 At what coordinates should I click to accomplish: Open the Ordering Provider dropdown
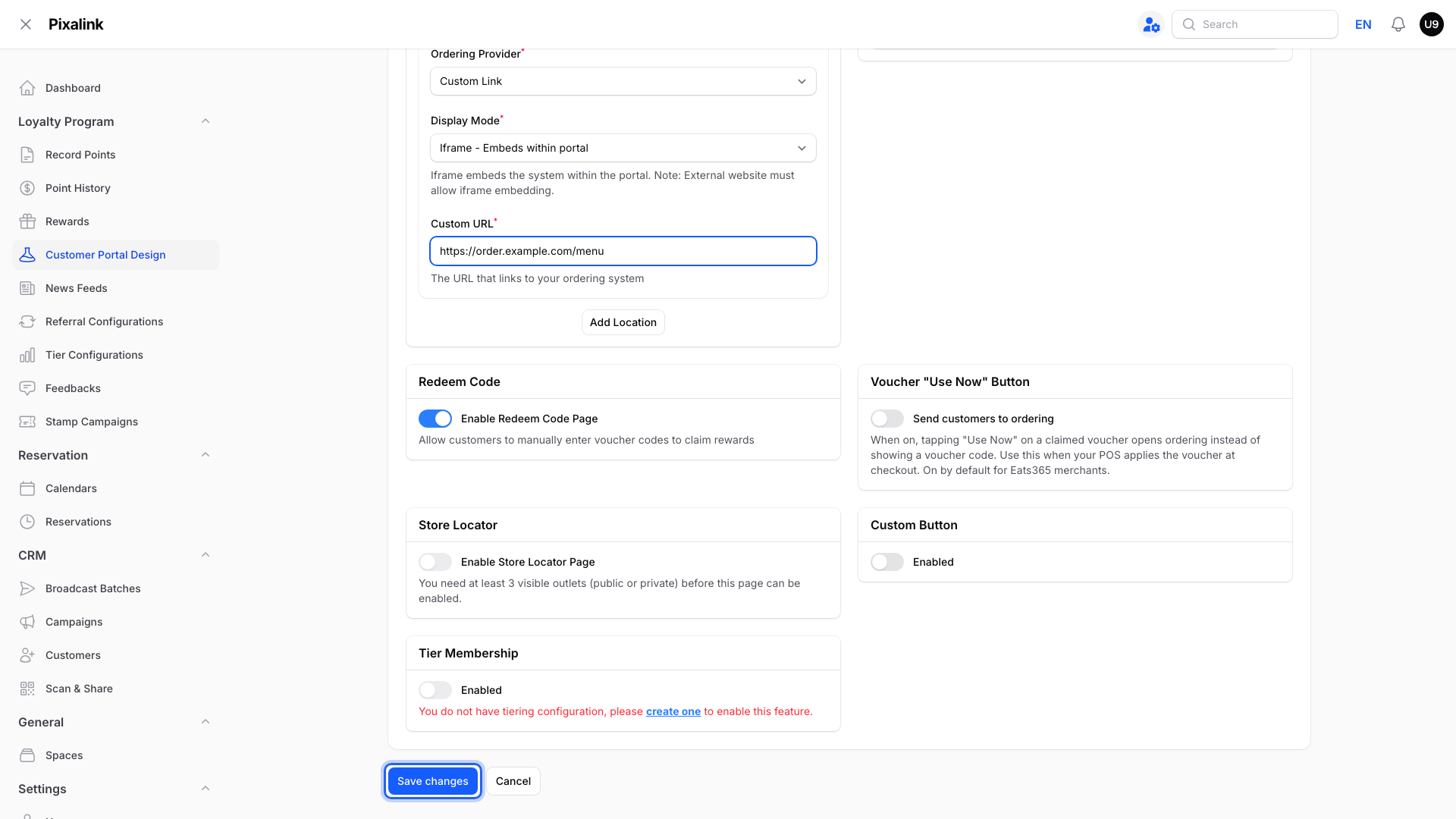pyautogui.click(x=623, y=81)
